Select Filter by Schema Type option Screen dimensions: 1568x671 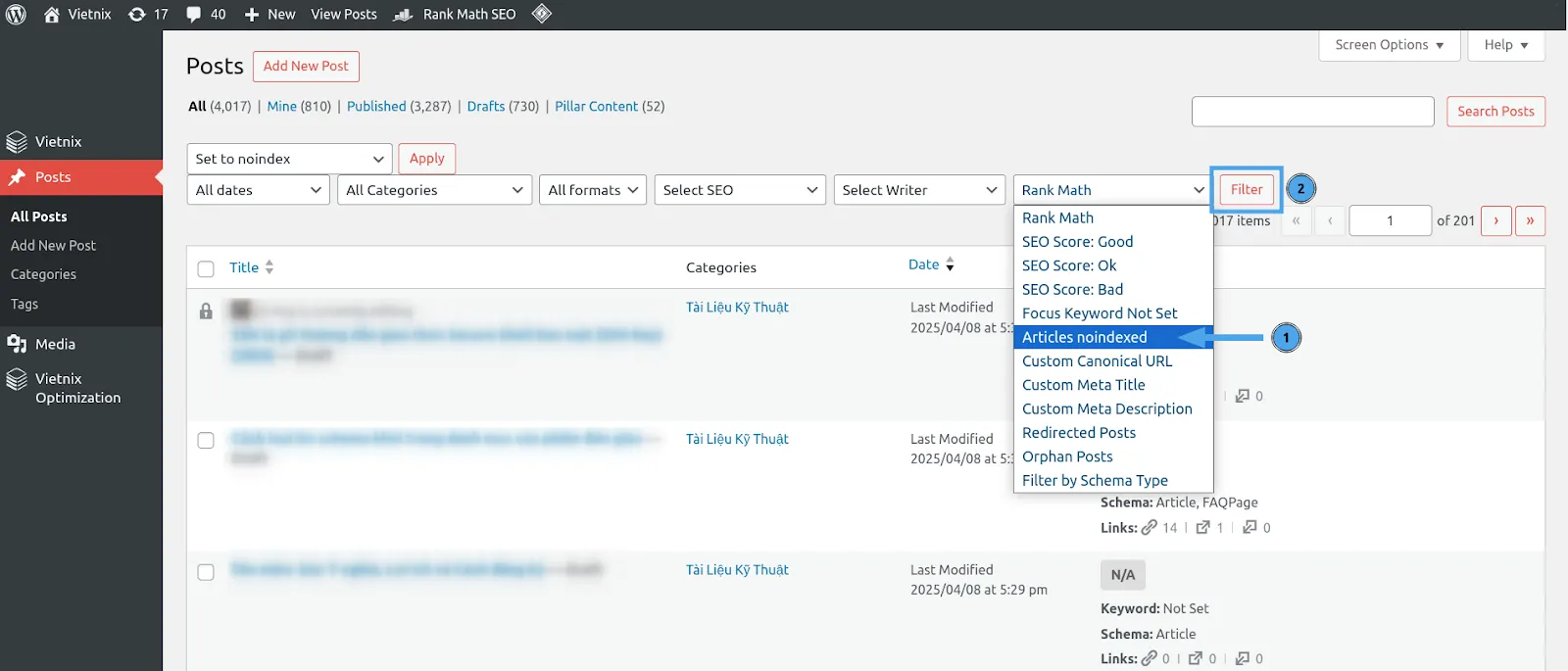pyautogui.click(x=1113, y=481)
